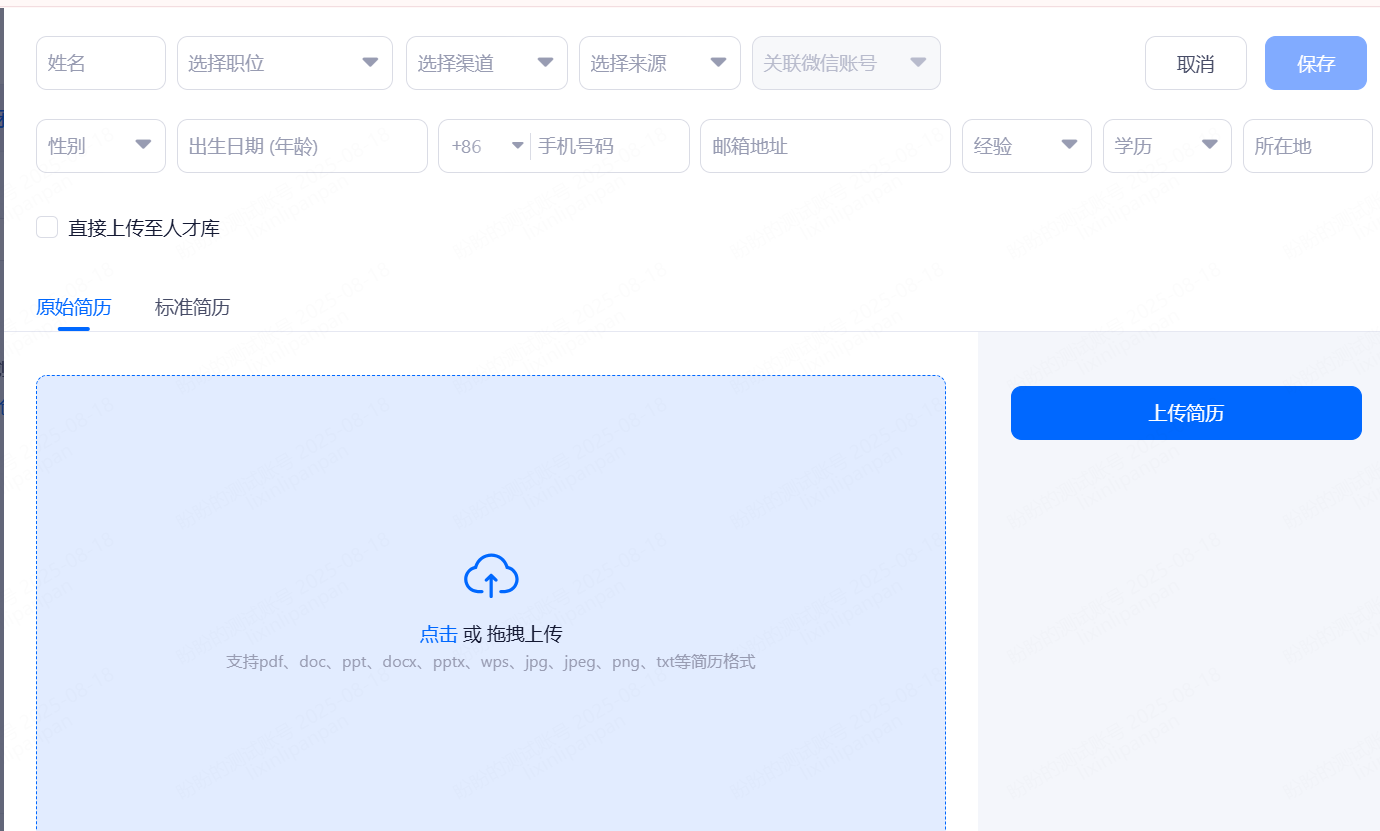Click the 取消 button
This screenshot has width=1380, height=831.
pyautogui.click(x=1195, y=64)
